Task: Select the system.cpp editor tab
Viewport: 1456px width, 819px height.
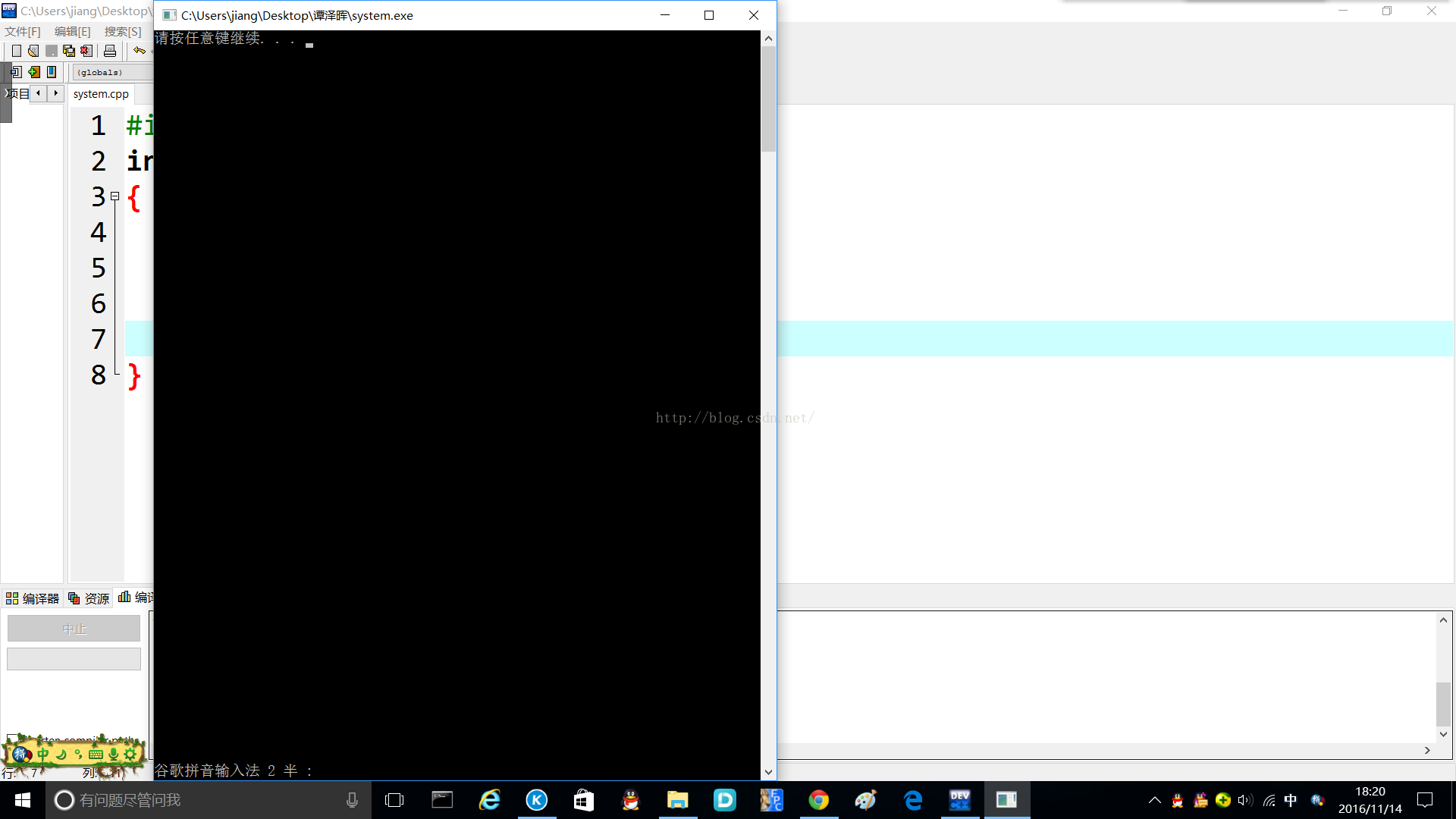Action: point(101,94)
